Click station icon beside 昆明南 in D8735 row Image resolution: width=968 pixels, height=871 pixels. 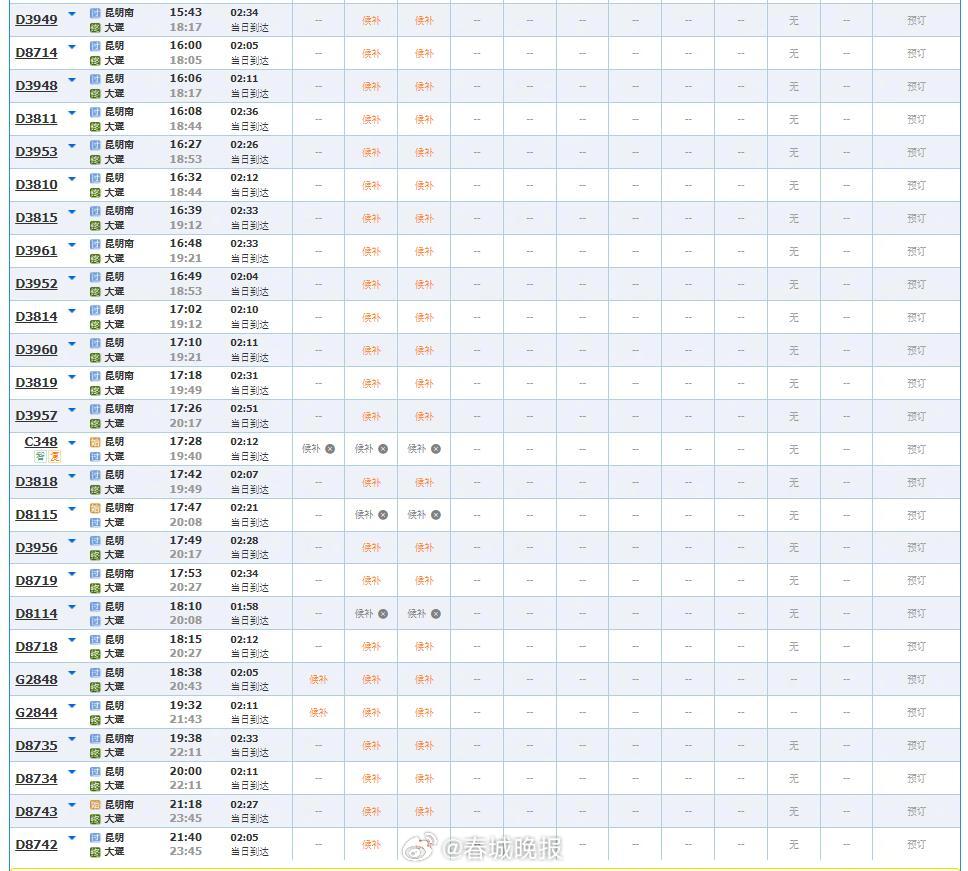click(95, 739)
